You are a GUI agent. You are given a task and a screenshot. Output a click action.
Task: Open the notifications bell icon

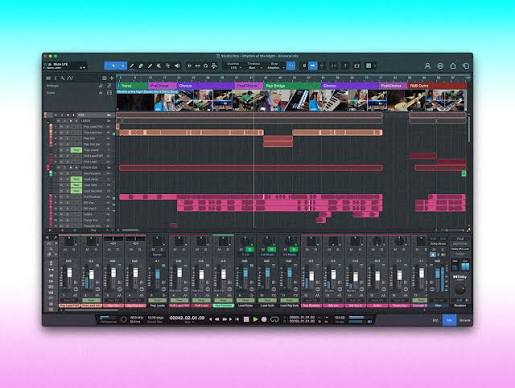[453, 66]
